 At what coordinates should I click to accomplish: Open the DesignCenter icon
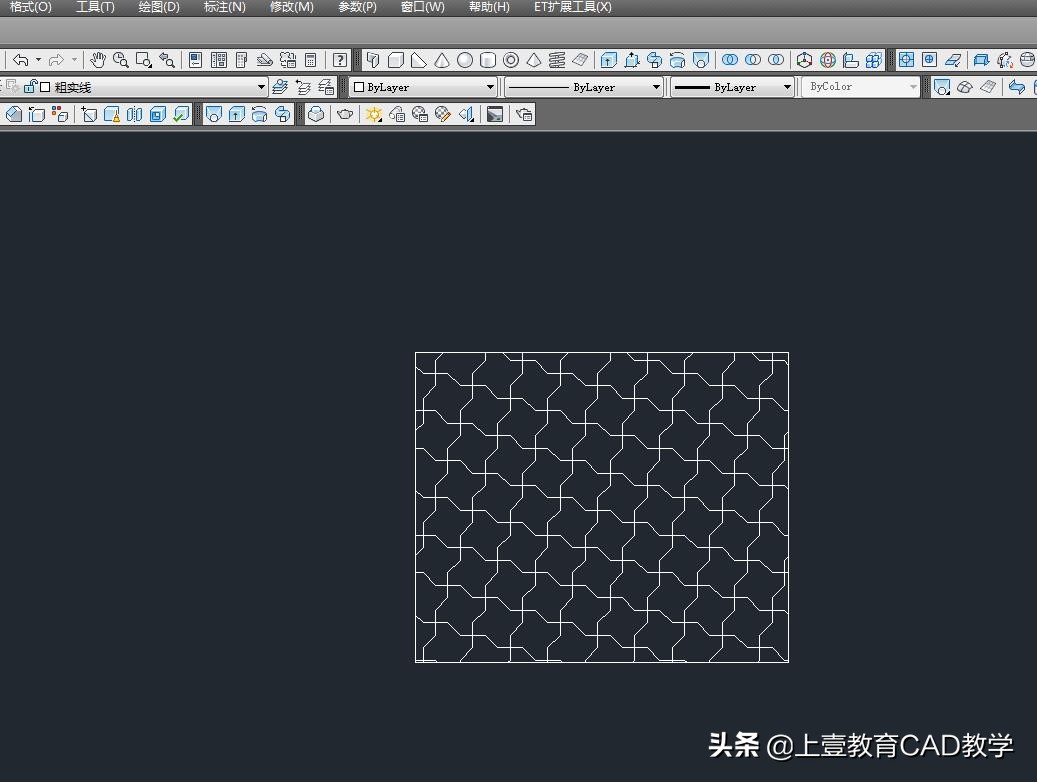tap(219, 60)
